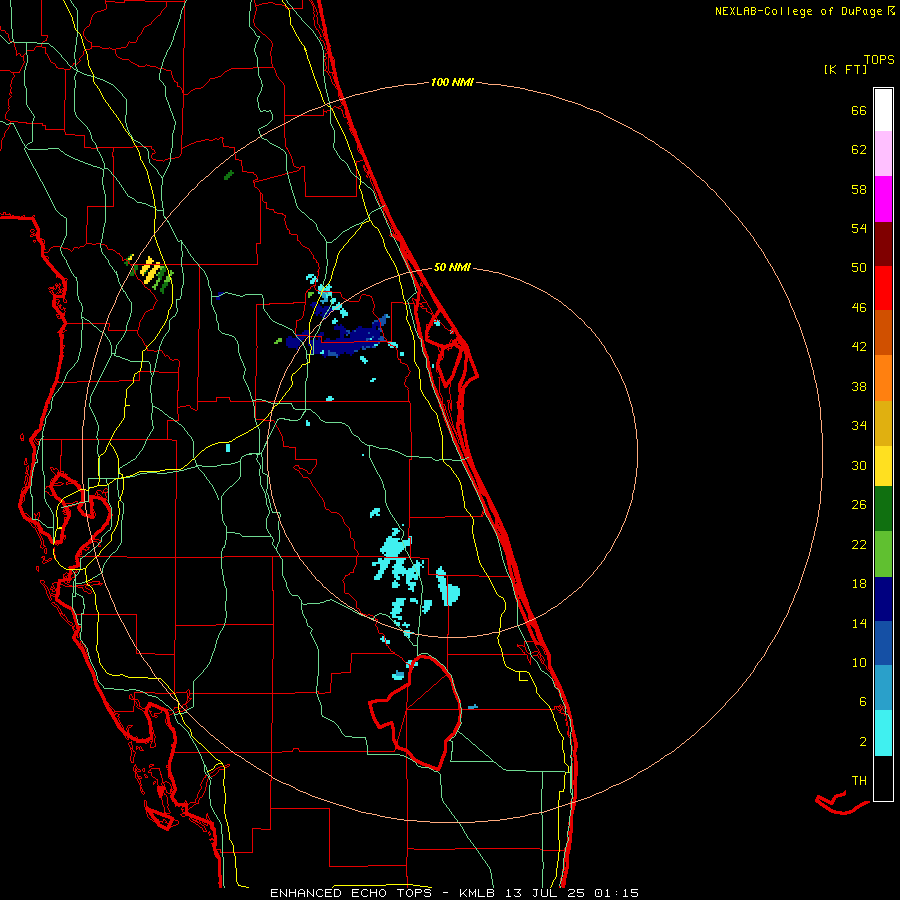The height and width of the screenshot is (900, 900).
Task: Click the white swatch in the tops legend
Action: [x=883, y=110]
